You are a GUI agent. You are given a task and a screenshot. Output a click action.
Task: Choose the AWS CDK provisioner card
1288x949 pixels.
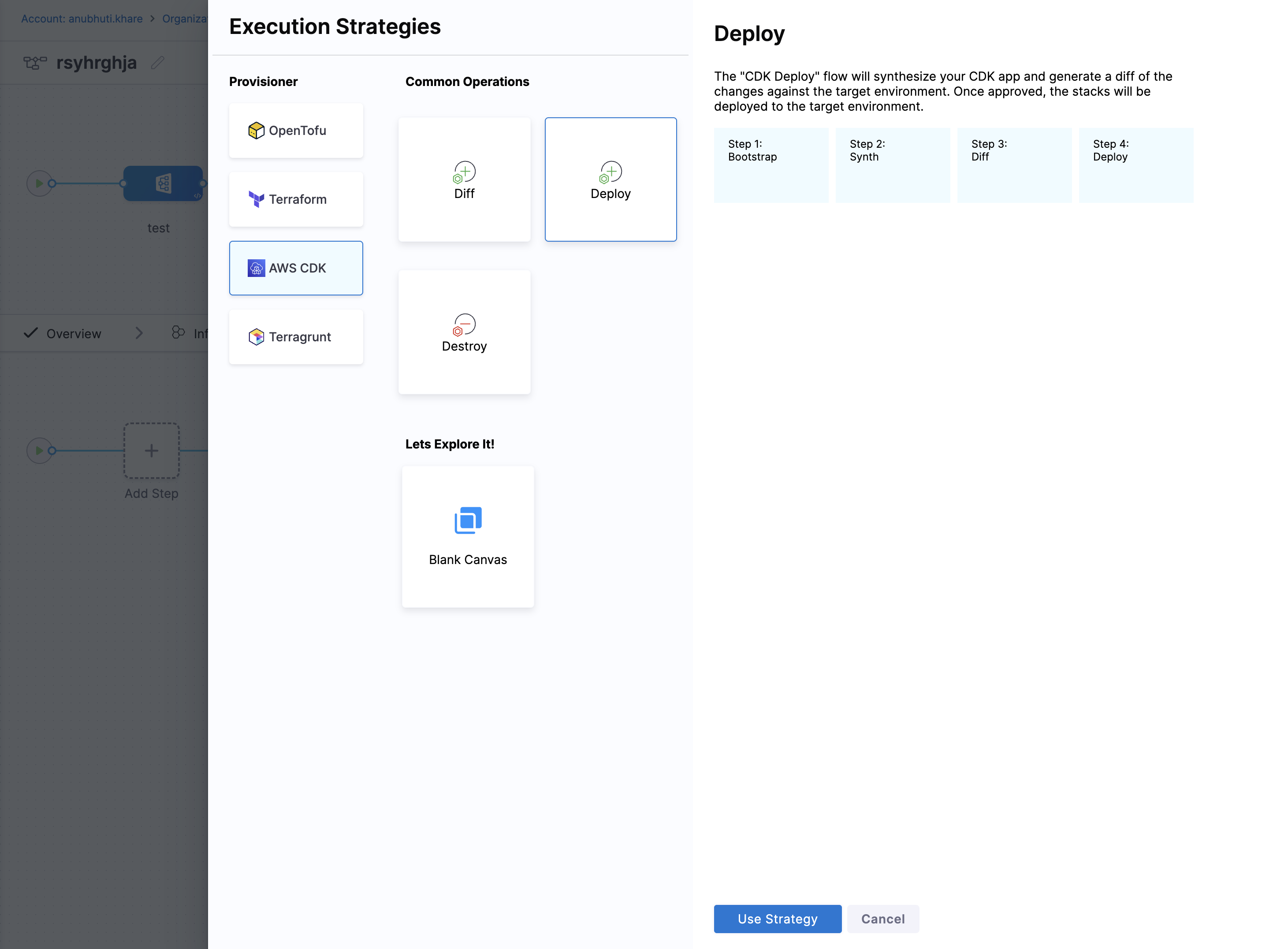296,268
